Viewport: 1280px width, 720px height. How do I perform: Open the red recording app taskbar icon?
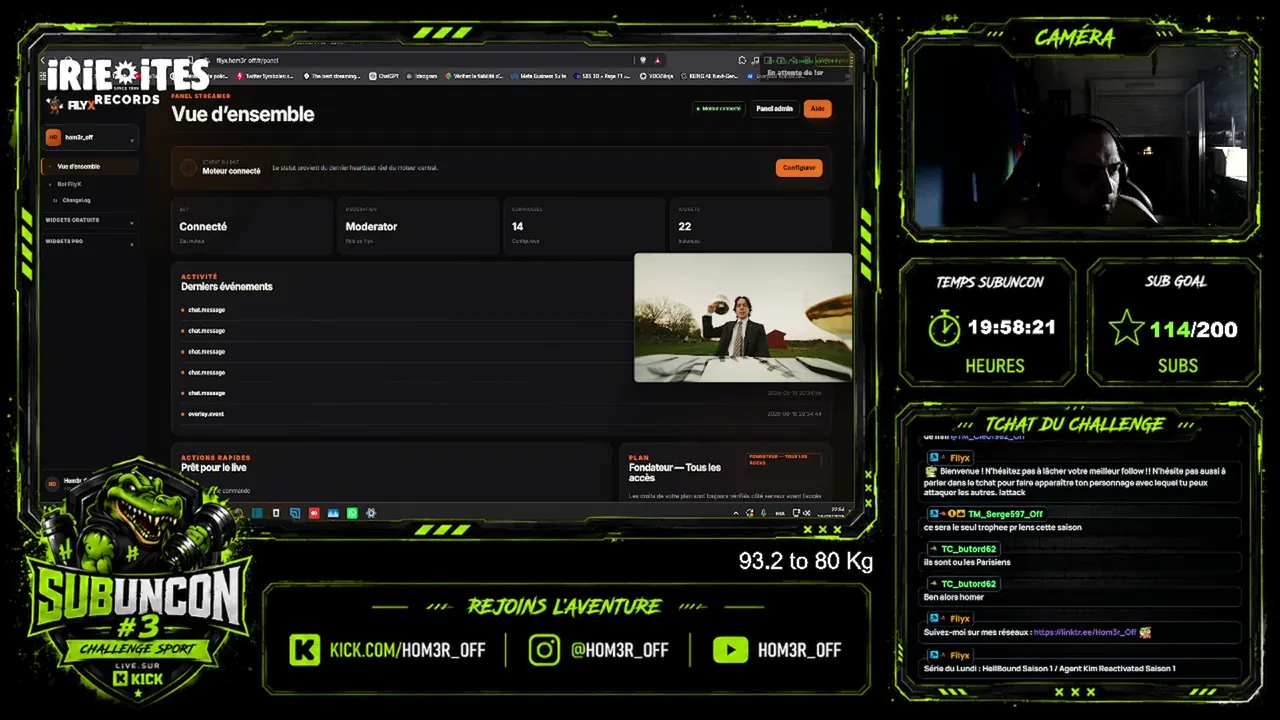(x=314, y=513)
